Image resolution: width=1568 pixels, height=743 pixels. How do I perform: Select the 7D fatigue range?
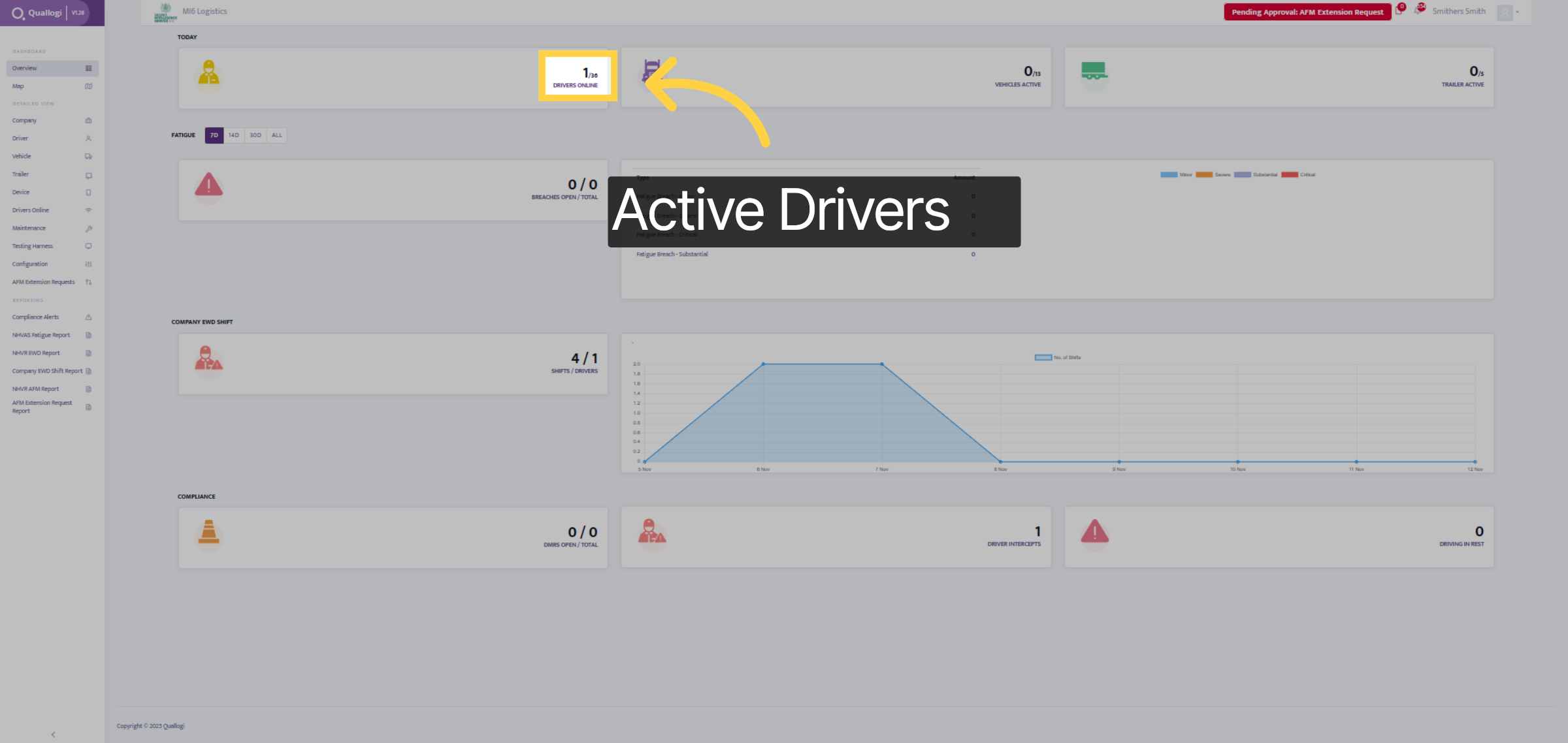tap(214, 135)
